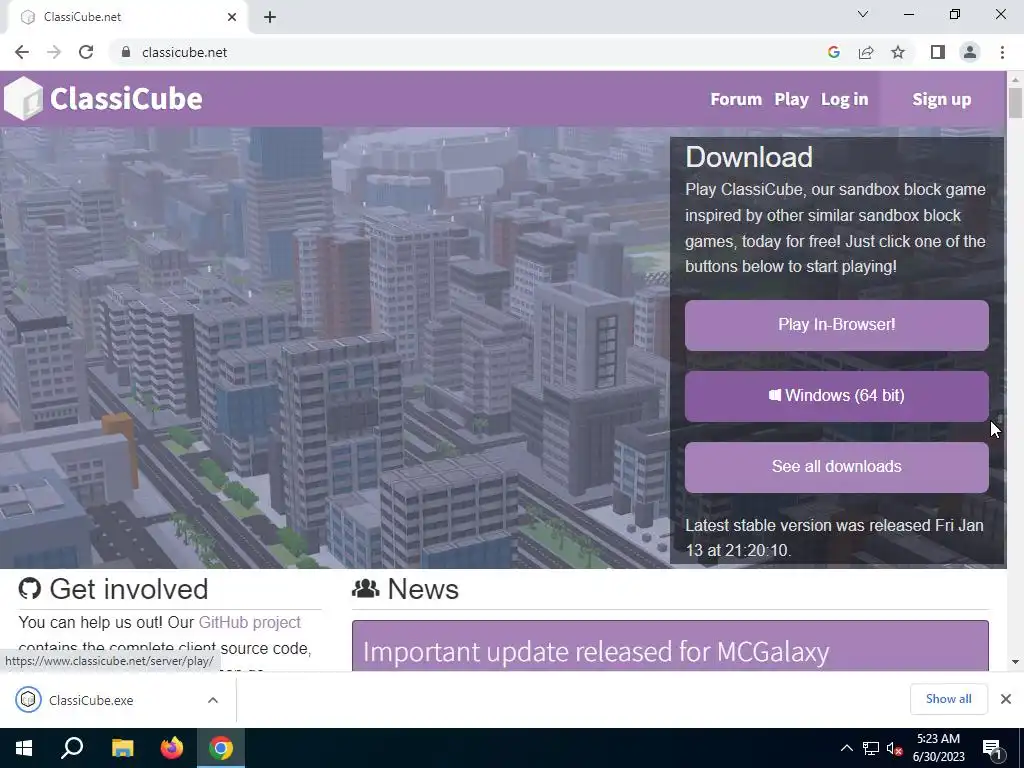Click the News group icon

[366, 588]
